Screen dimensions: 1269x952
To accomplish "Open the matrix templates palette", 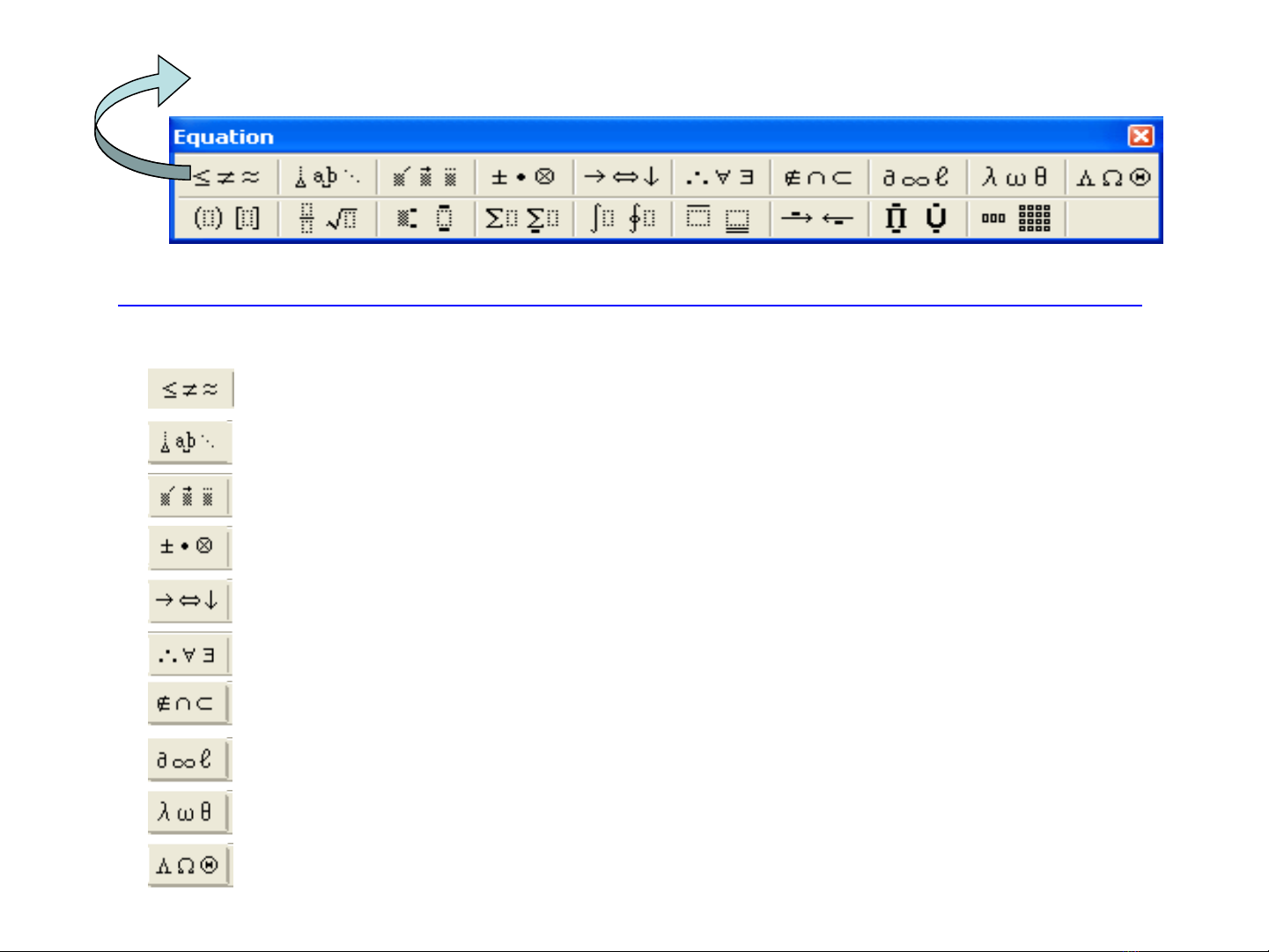I will [x=1015, y=218].
